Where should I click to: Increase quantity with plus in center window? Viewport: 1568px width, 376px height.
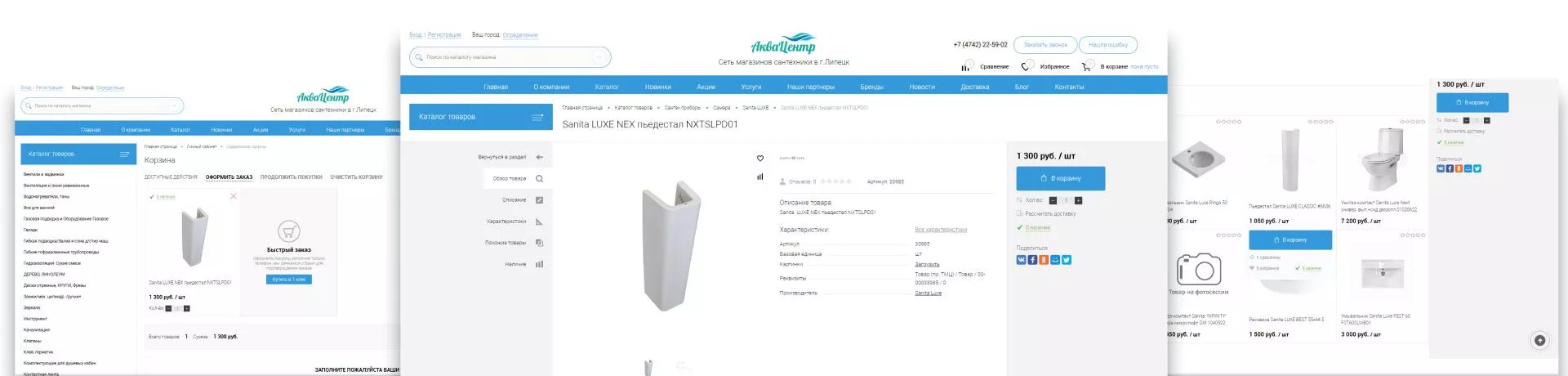1078,200
